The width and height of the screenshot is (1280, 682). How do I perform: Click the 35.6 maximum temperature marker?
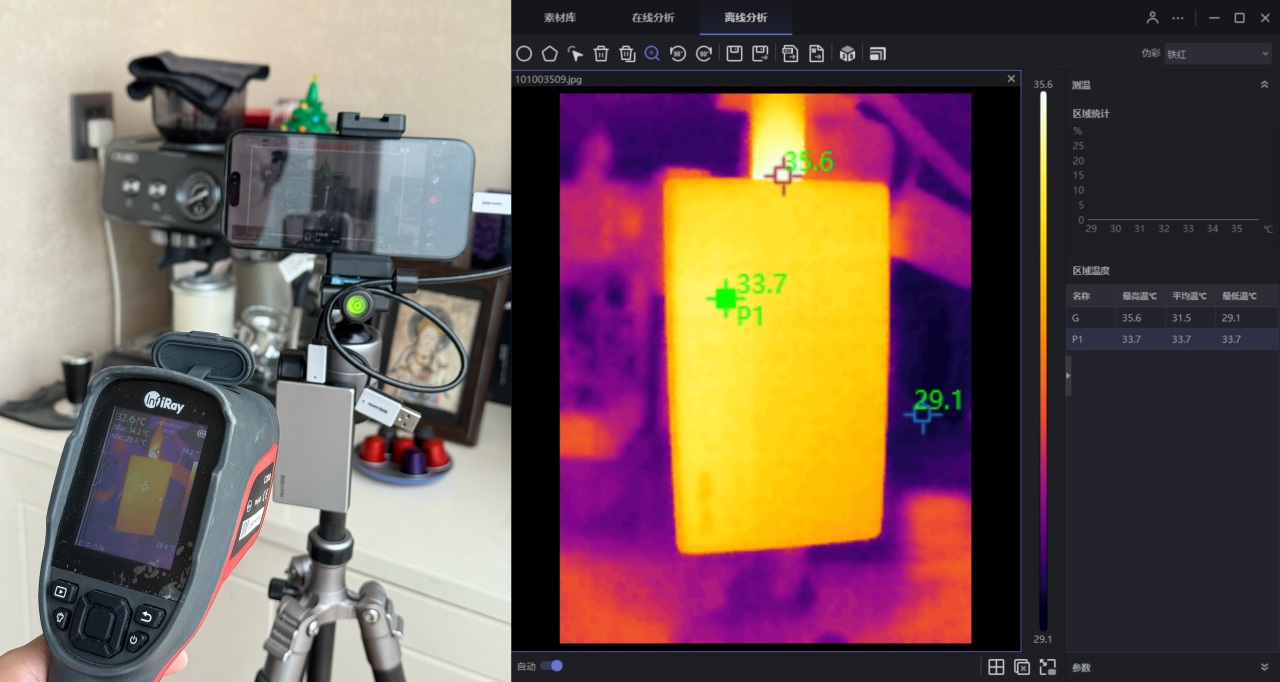(x=783, y=175)
